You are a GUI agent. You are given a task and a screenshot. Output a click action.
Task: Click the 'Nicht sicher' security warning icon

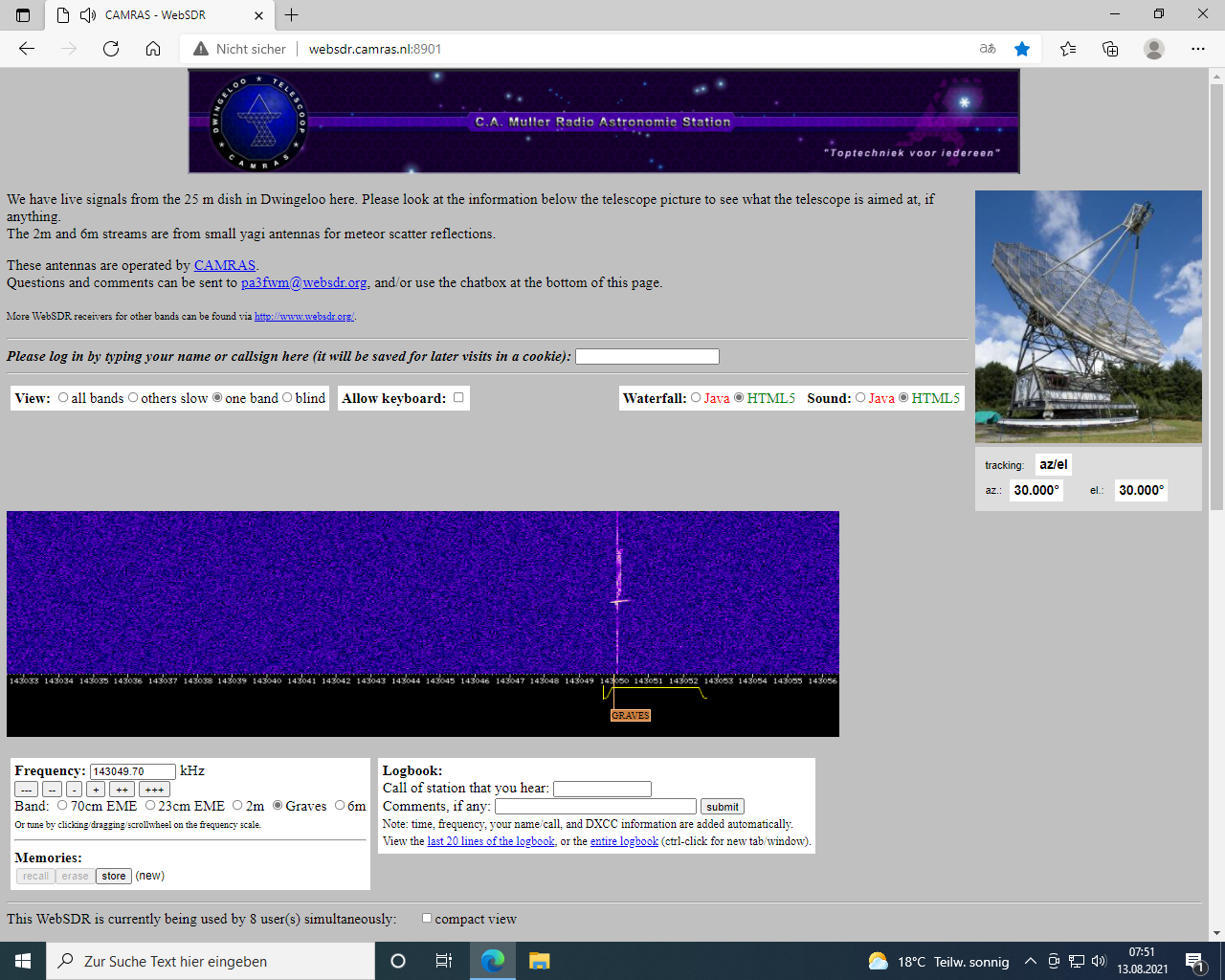201,49
